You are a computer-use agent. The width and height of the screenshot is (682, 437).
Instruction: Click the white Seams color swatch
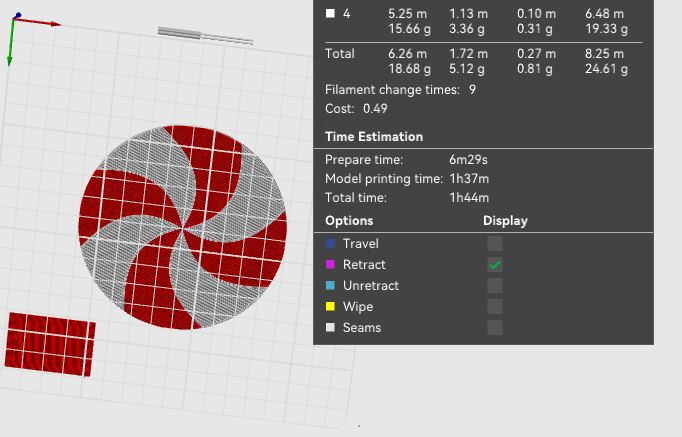(330, 327)
